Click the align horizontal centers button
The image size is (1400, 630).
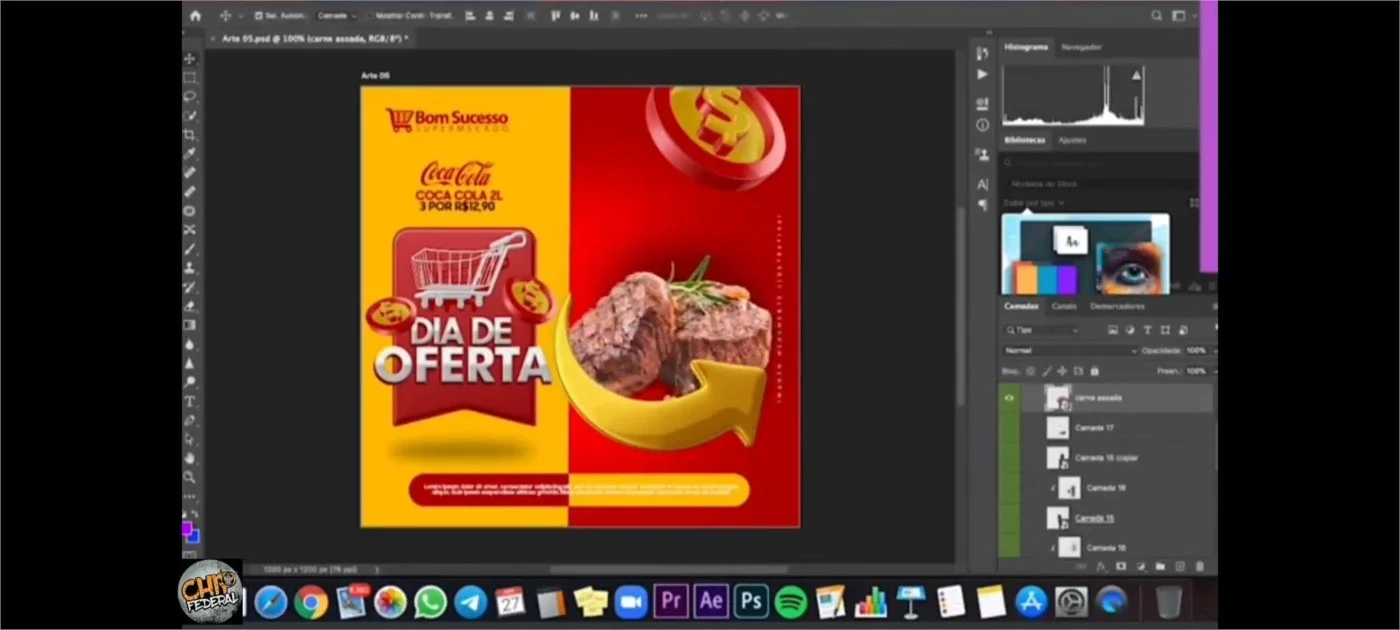coord(488,16)
